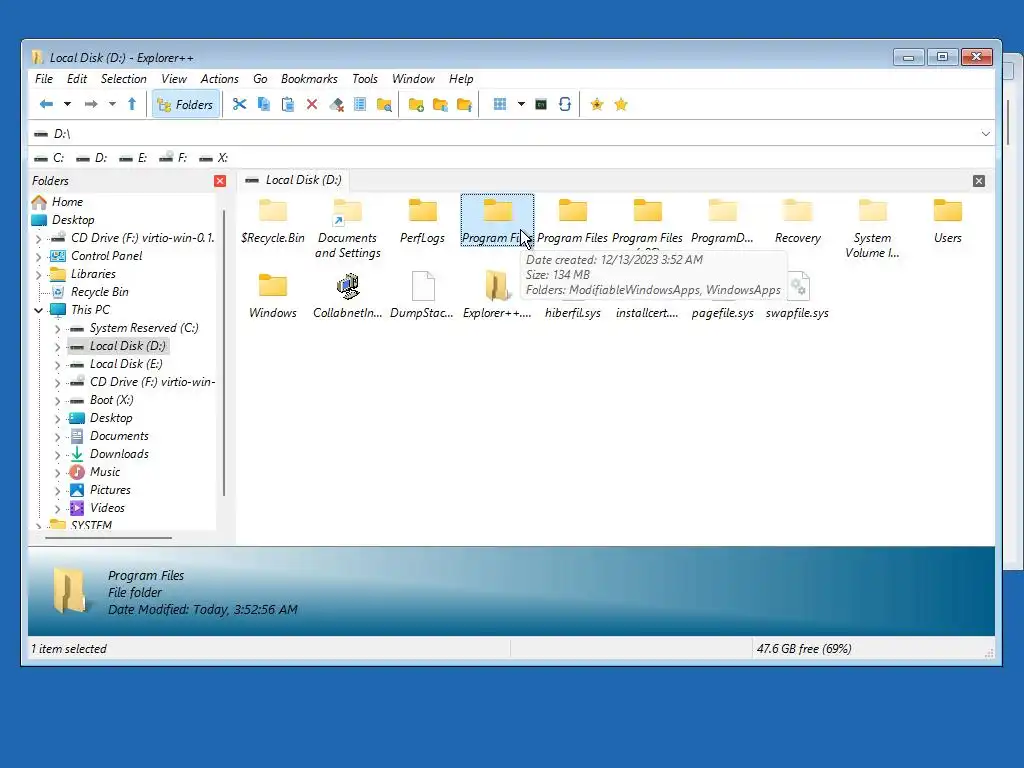Expand Local Disk (E:) in folder tree

point(57,364)
